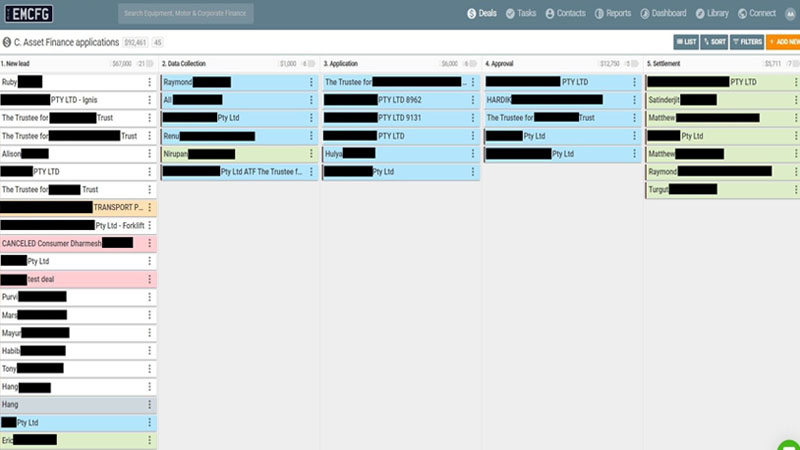Open options for the Mayur card
800x450 pixels.
point(149,333)
